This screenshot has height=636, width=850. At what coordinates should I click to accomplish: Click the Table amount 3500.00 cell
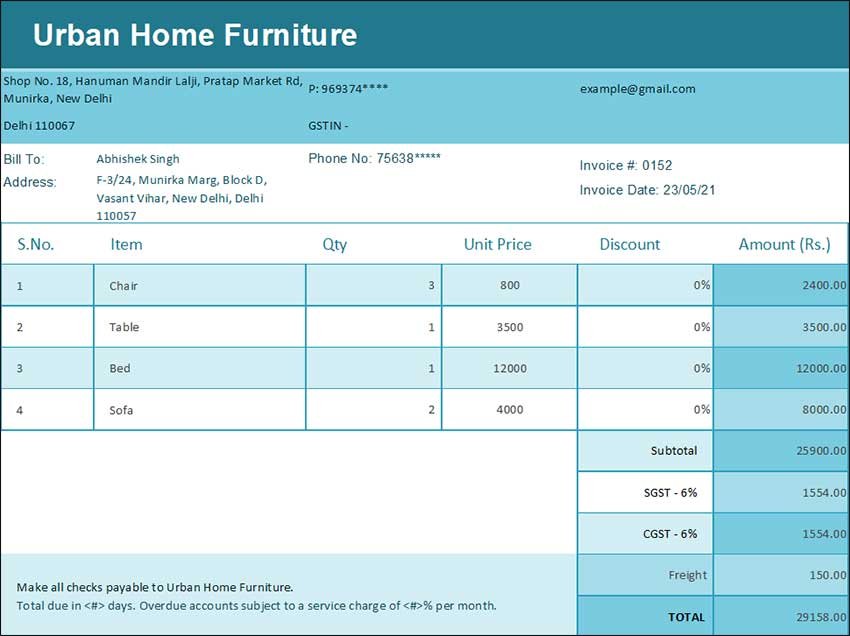(x=781, y=327)
